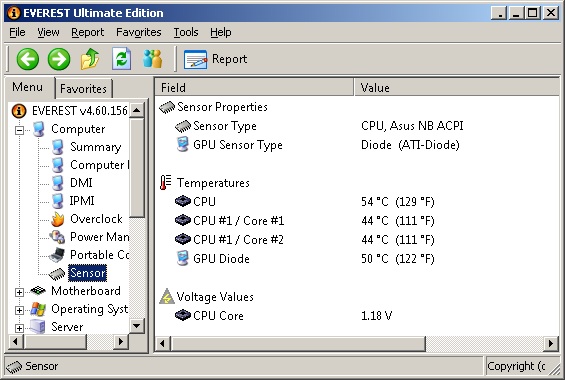
Task: Expand the Operating System tree node
Action: point(19,310)
